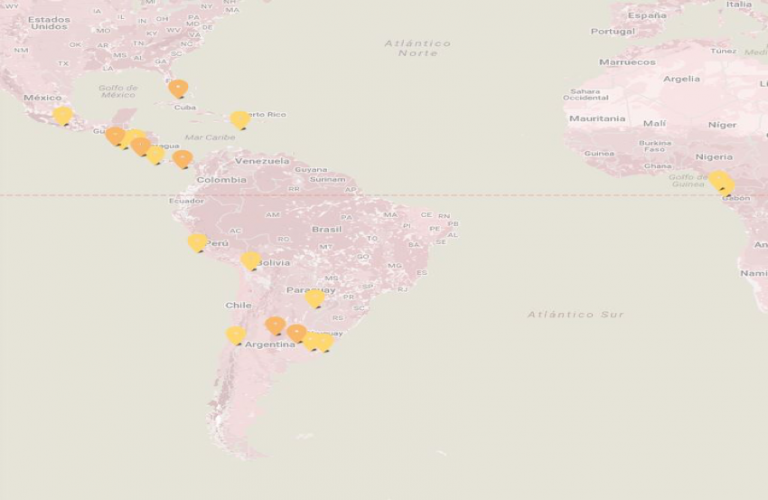Click the orange pin above Argentina label
The height and width of the screenshot is (500, 768).
[x=275, y=326]
